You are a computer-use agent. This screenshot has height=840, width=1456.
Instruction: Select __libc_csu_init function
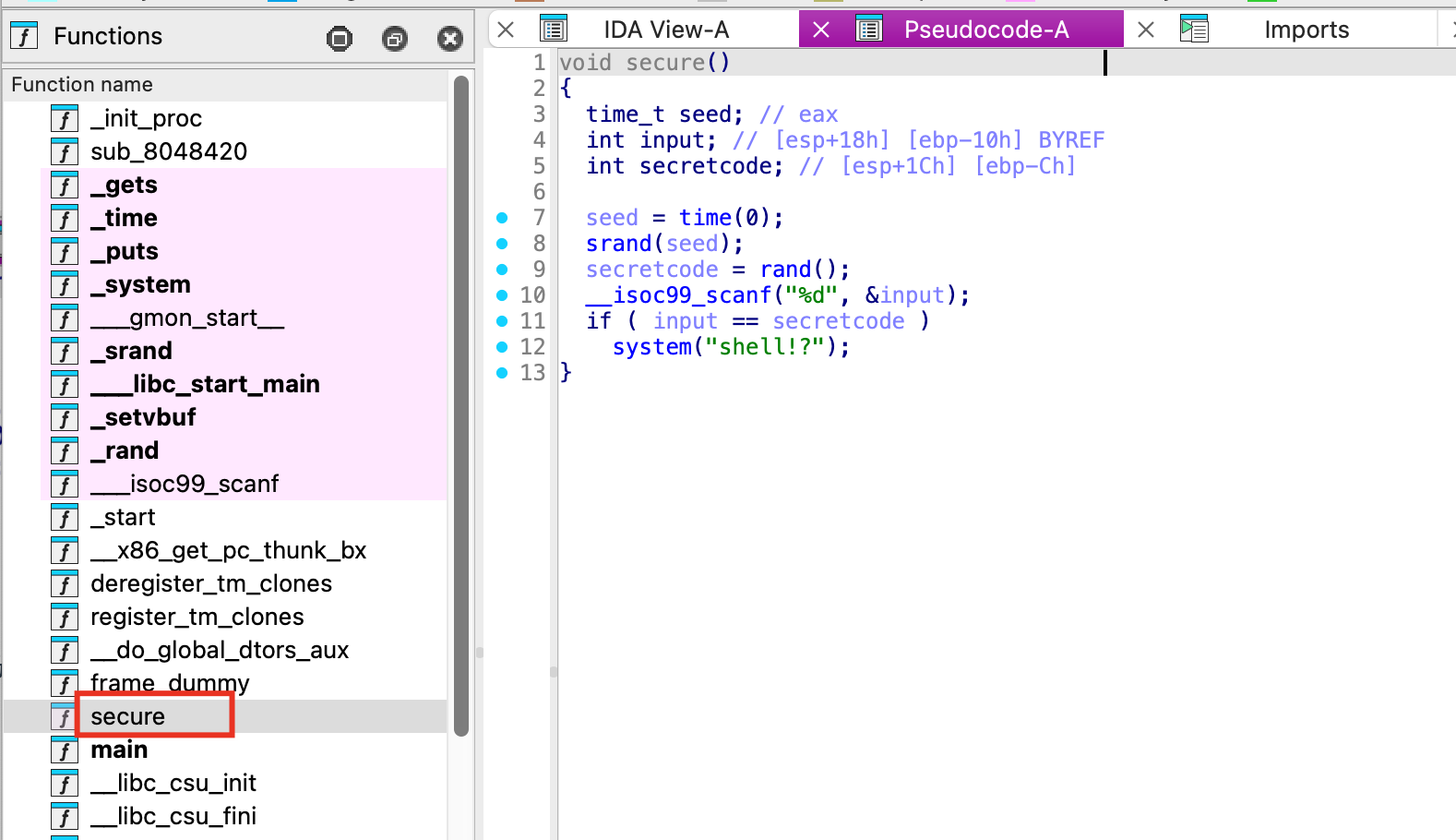point(173,783)
